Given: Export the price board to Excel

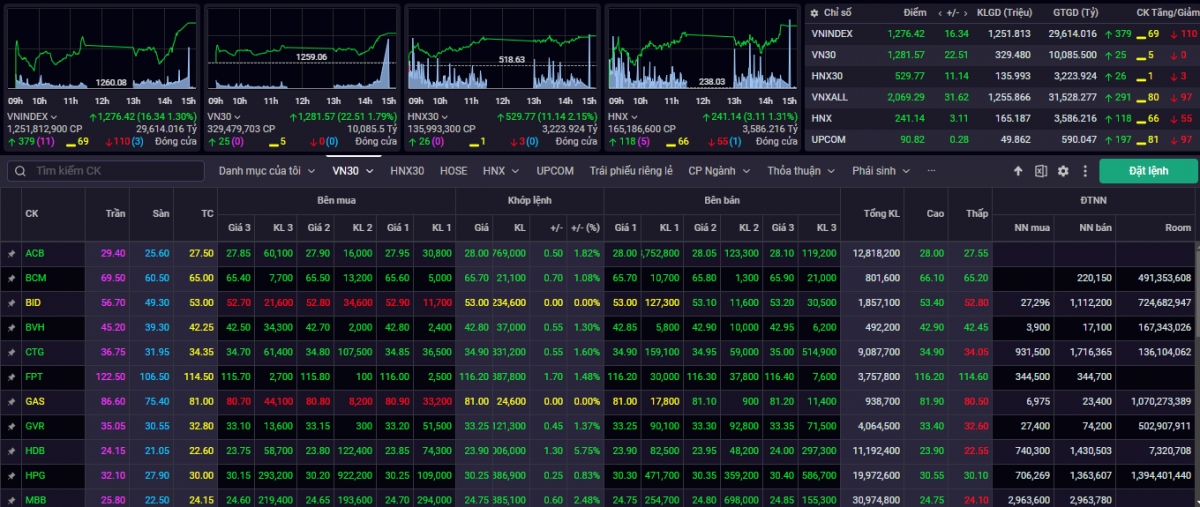Looking at the screenshot, I should tap(1041, 171).
